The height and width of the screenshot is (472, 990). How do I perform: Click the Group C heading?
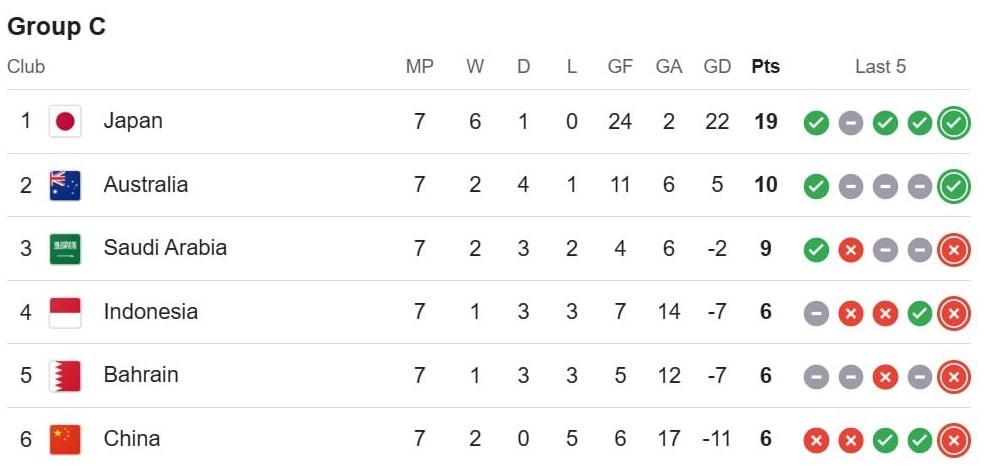56,27
